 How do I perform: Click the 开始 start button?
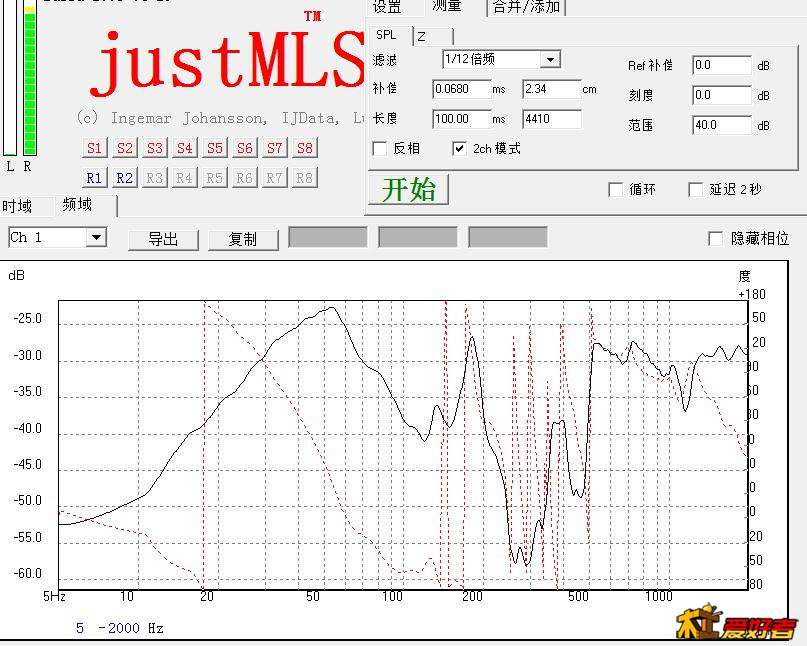409,189
